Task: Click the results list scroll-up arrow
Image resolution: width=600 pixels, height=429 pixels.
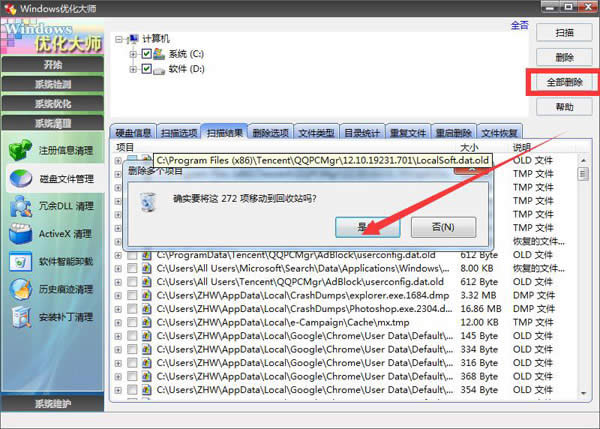Action: click(x=583, y=160)
